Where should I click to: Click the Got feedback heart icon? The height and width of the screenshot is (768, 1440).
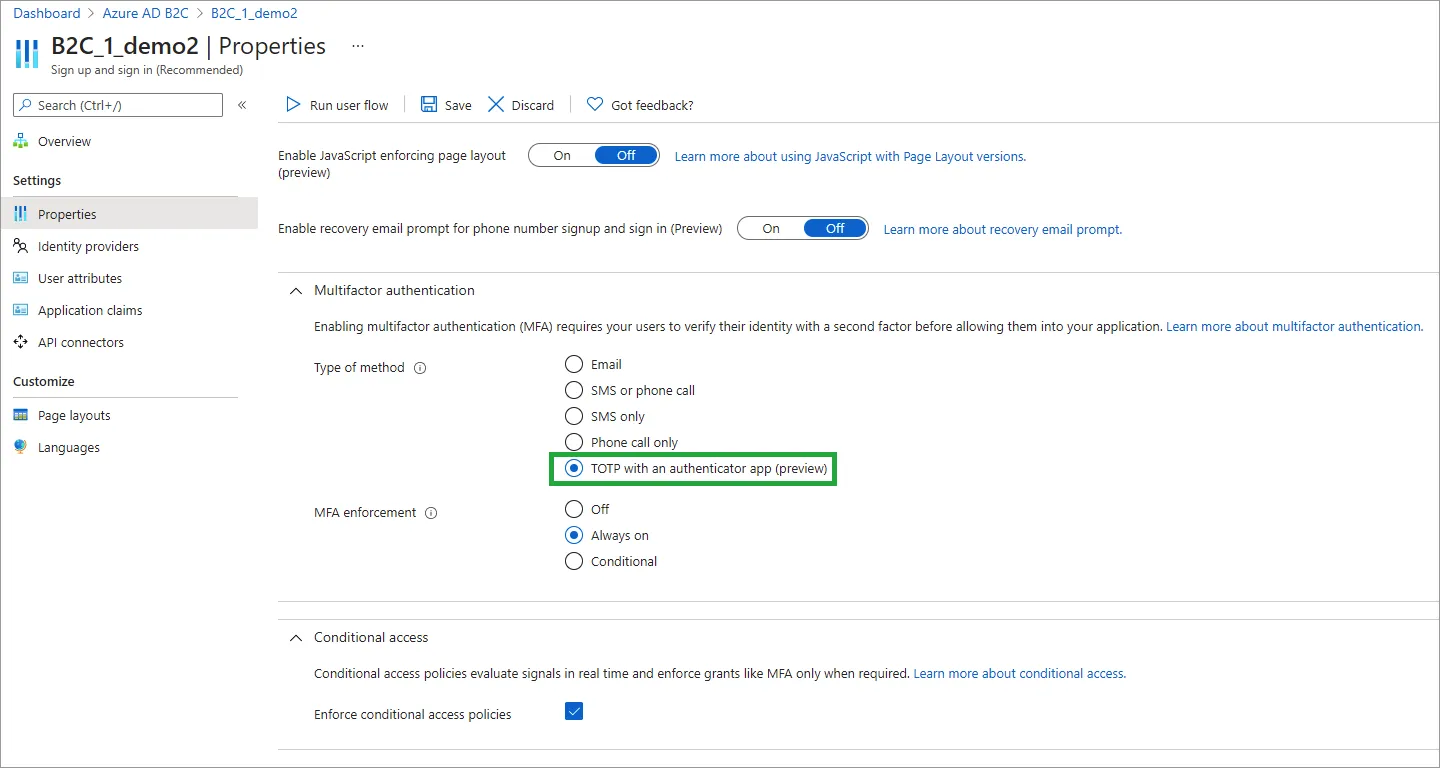point(595,105)
